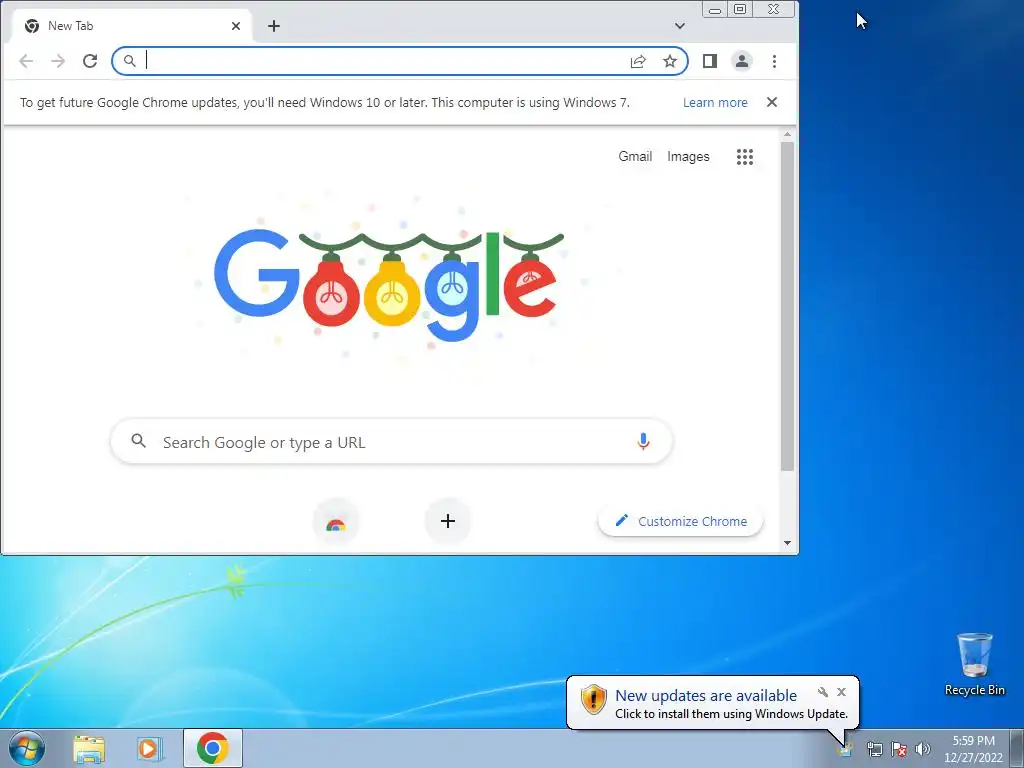Click the Chrome forward arrow

point(58,61)
